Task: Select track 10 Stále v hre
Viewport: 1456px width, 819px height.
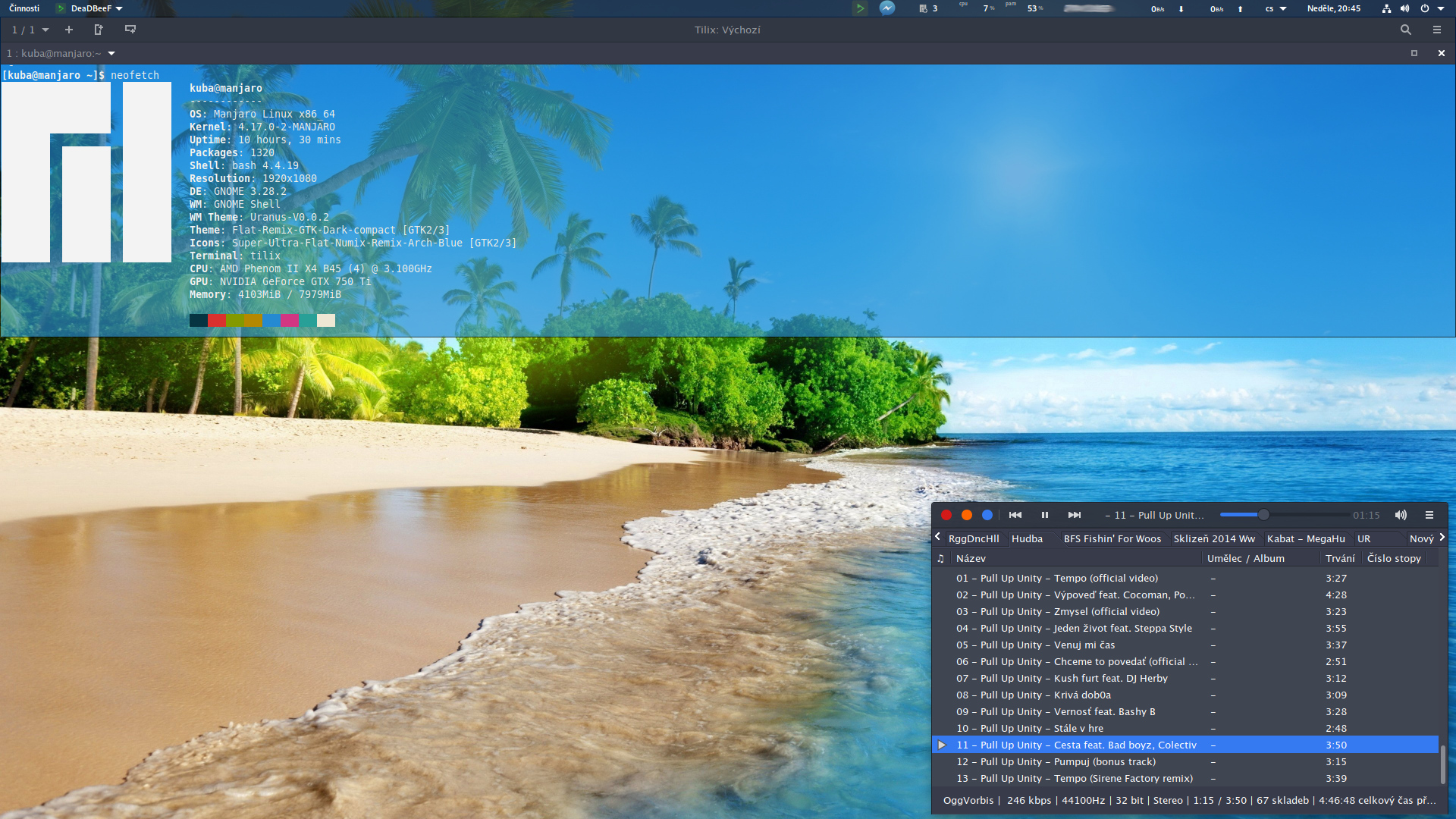Action: (x=1185, y=728)
